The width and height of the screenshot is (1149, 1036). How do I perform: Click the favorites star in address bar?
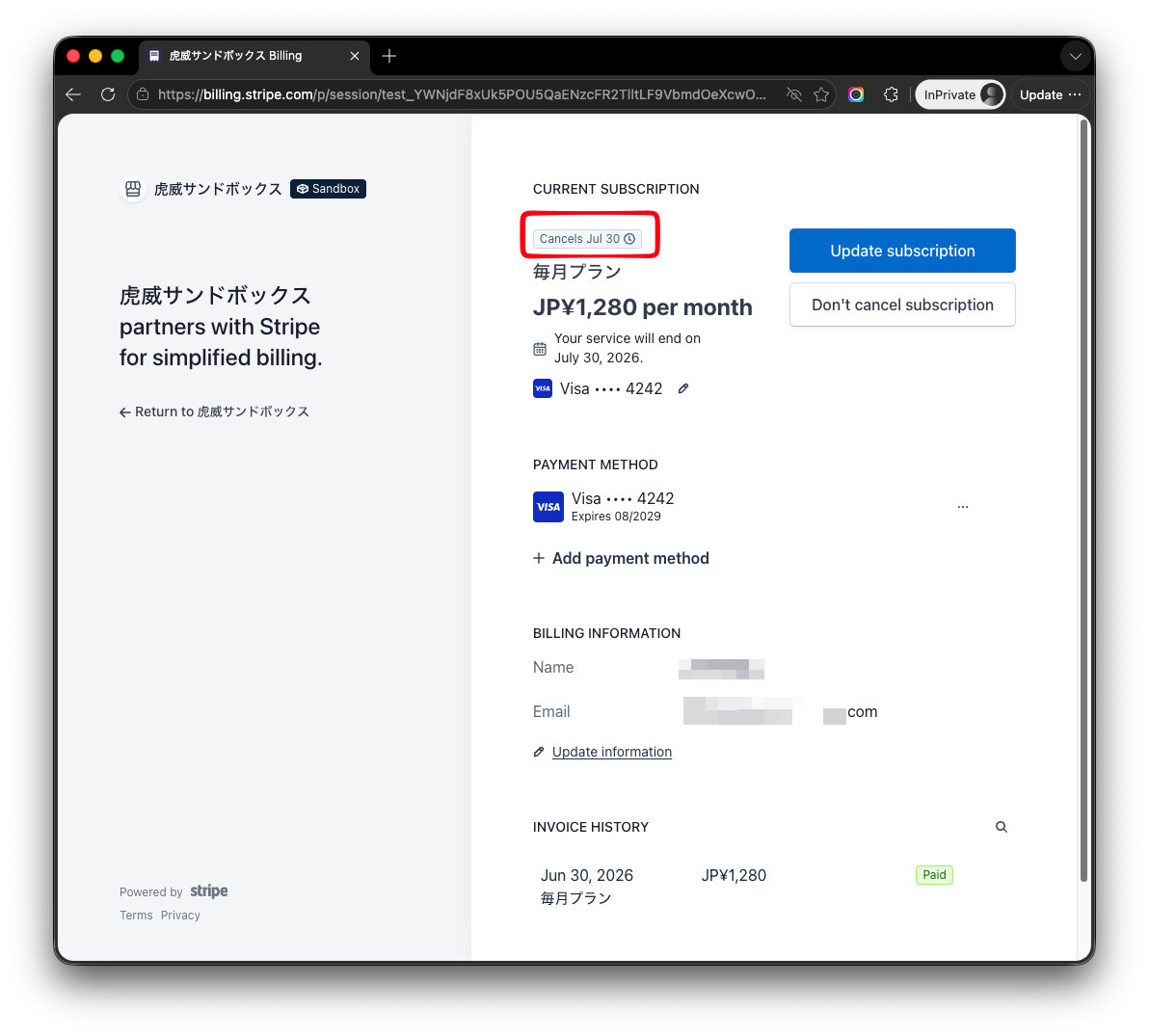point(821,94)
